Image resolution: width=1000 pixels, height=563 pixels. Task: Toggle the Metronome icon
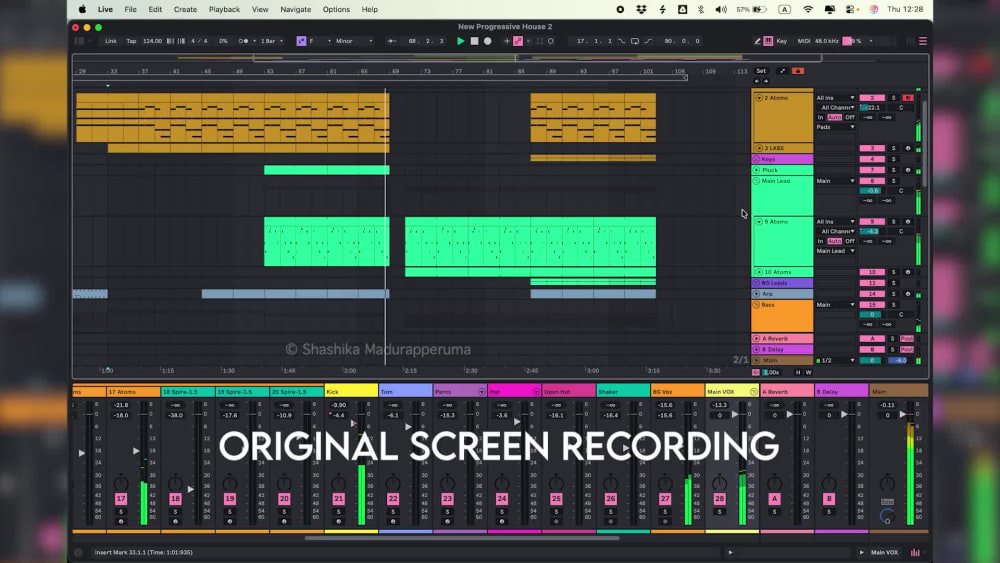244,41
